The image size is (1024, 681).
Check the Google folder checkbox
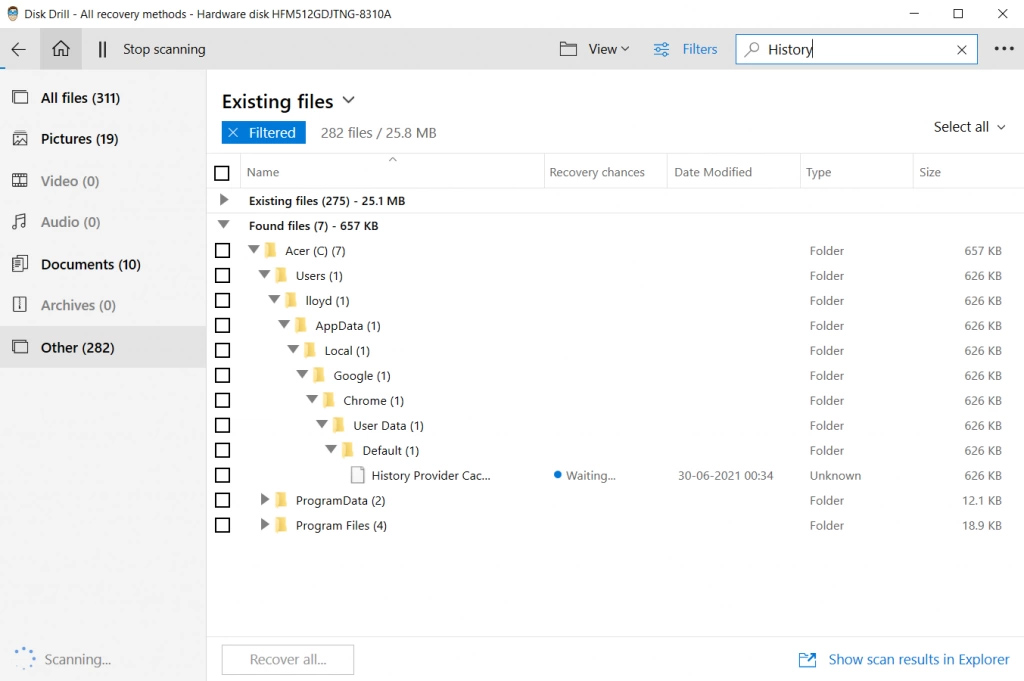[222, 375]
